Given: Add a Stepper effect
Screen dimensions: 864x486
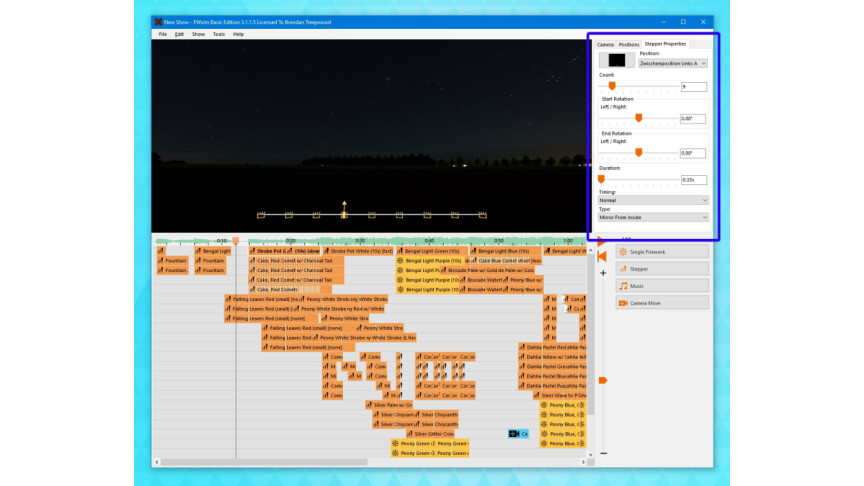Looking at the screenshot, I should click(662, 269).
